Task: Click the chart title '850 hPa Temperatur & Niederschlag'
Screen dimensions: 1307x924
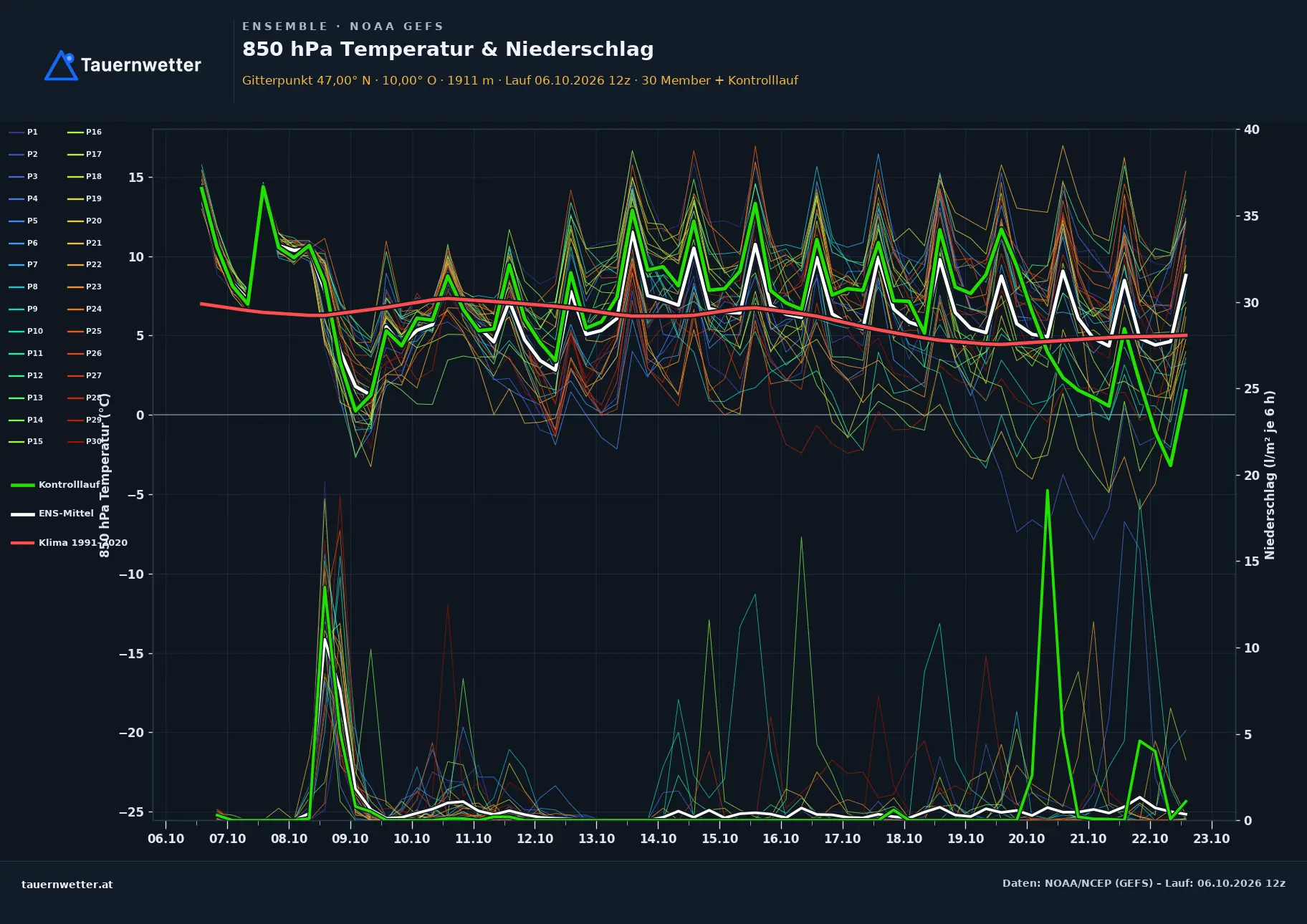Action: 448,49
